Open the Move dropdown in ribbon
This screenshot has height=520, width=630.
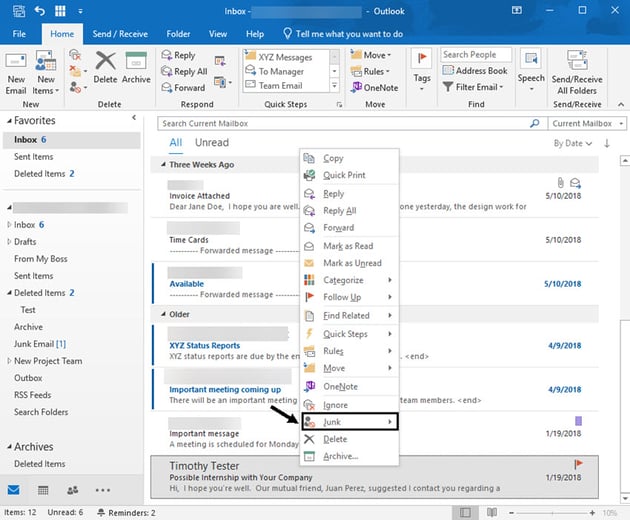[x=370, y=55]
